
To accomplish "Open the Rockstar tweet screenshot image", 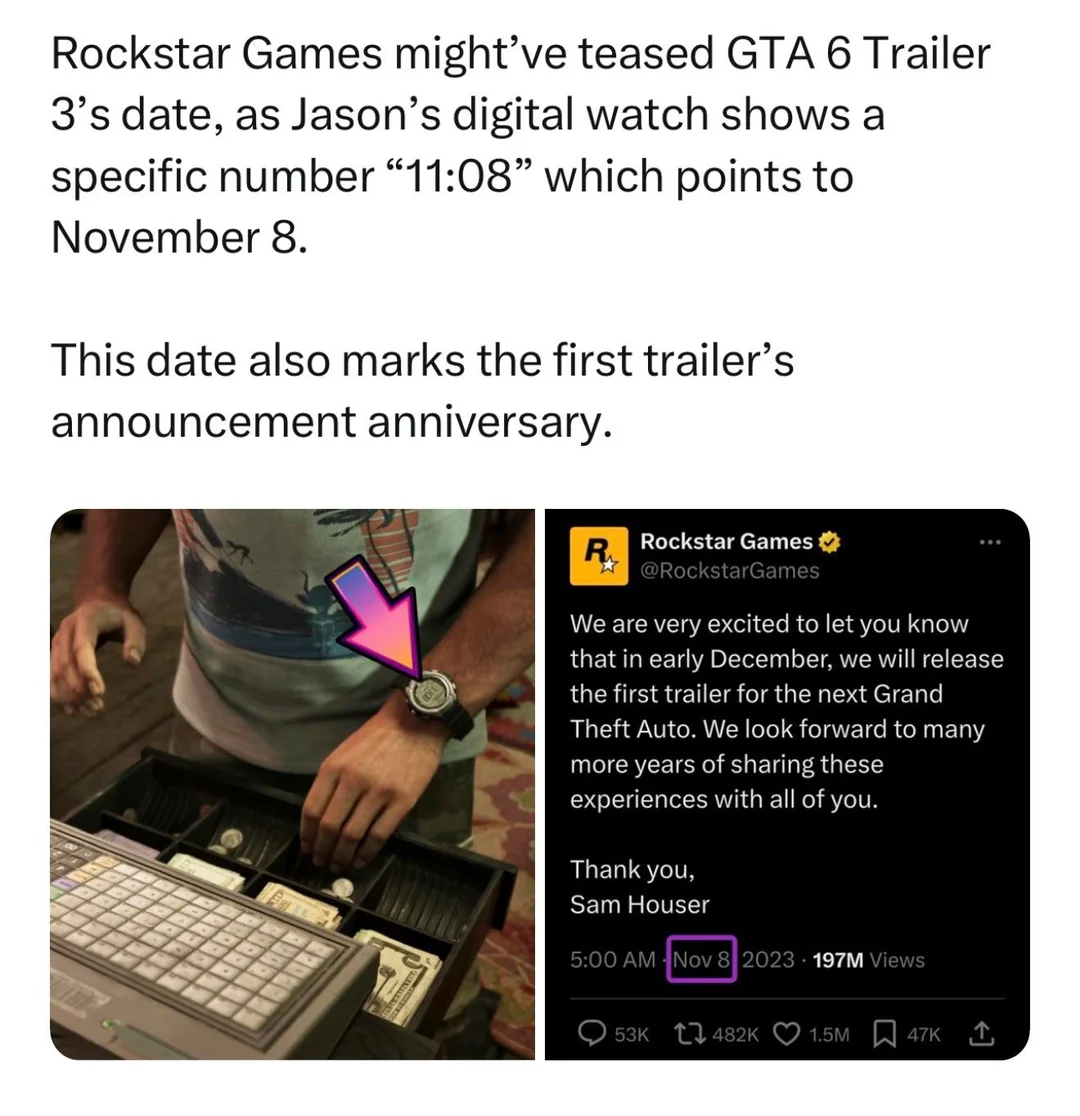I will pos(787,784).
